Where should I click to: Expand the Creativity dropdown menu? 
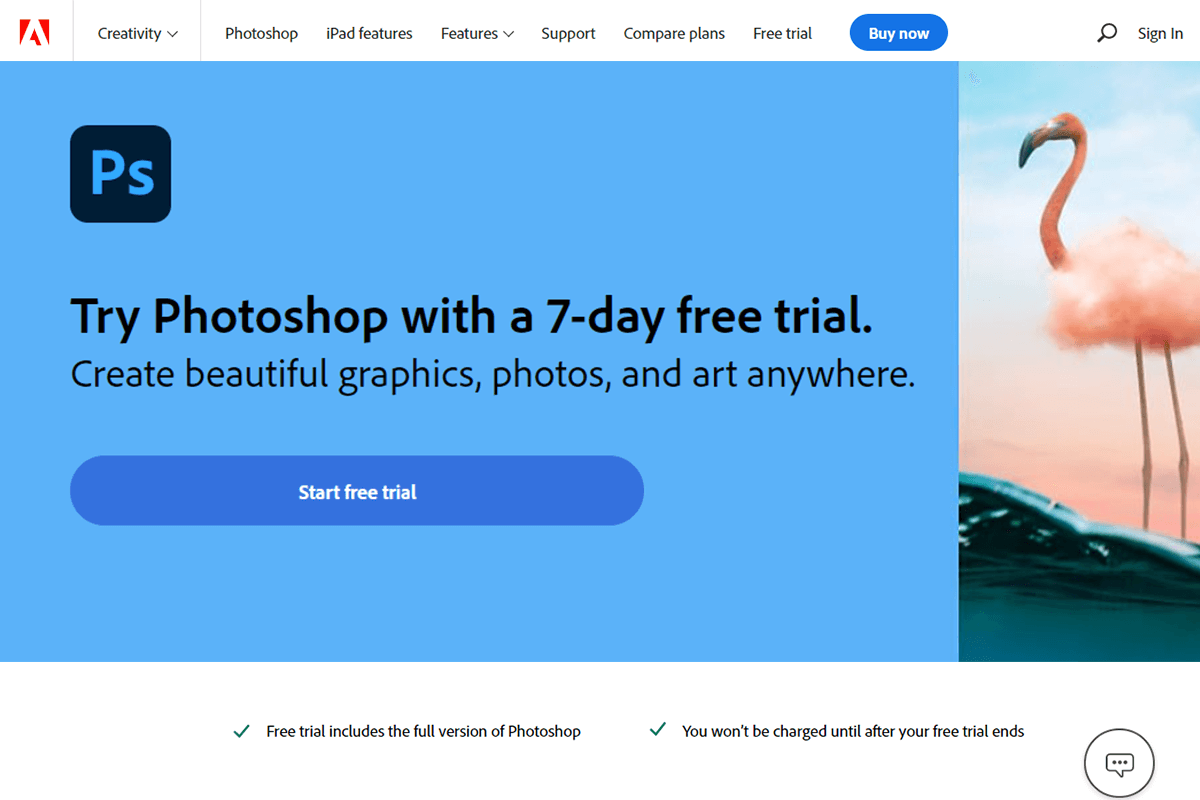[138, 33]
